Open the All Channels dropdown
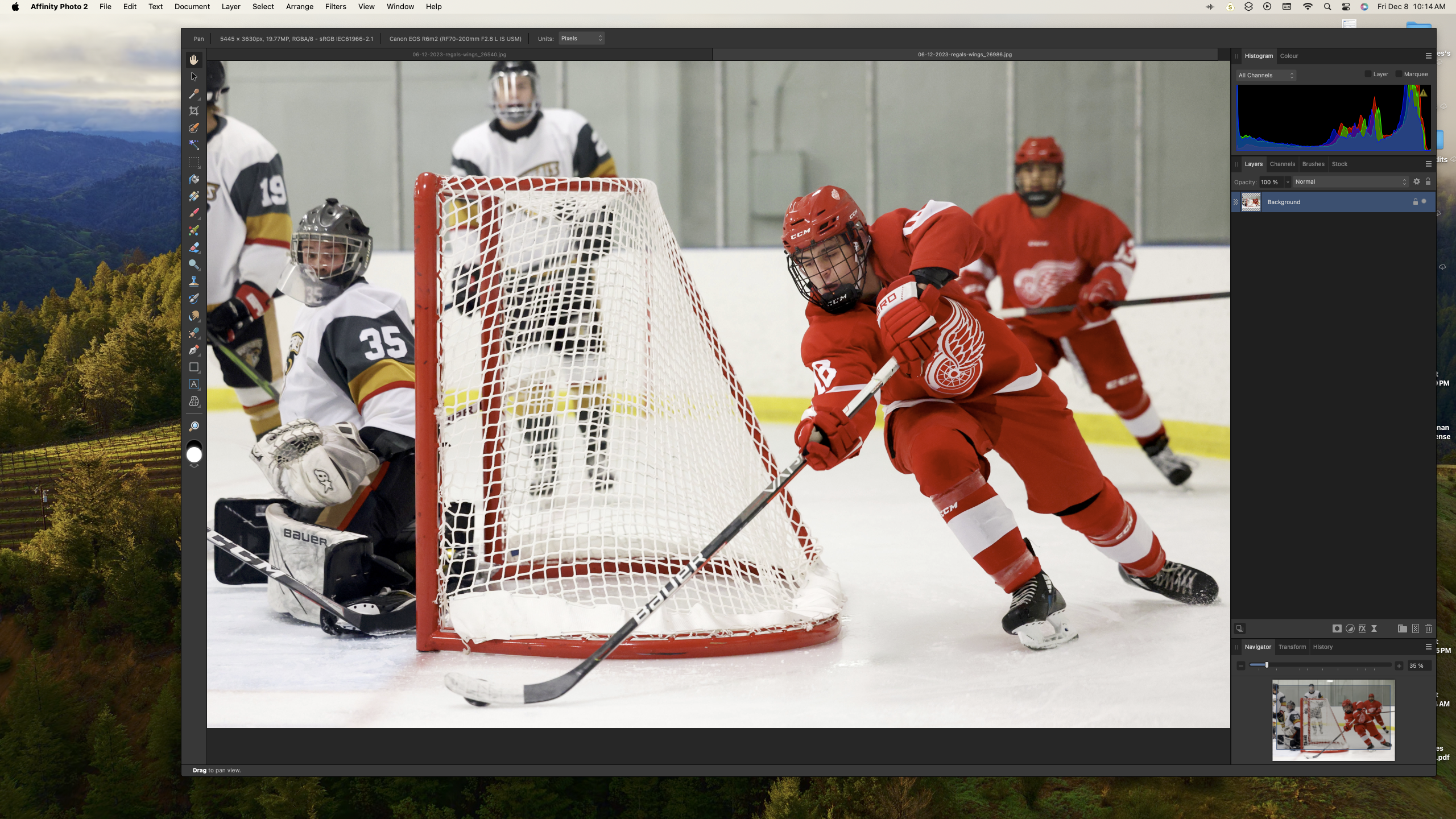This screenshot has height=819, width=1456. coord(1266,75)
